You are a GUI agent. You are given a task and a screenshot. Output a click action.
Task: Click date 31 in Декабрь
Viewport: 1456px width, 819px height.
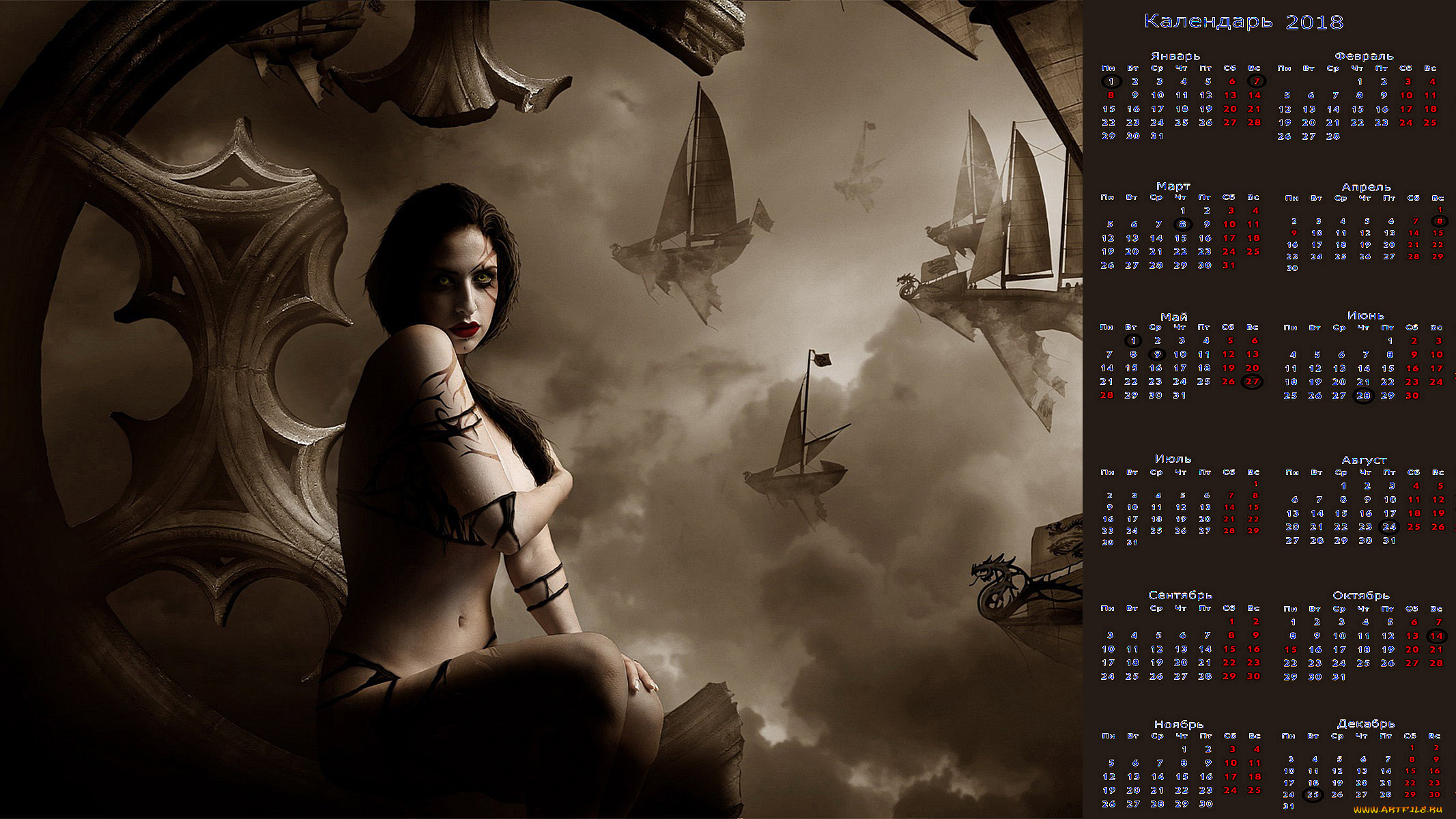(1288, 806)
